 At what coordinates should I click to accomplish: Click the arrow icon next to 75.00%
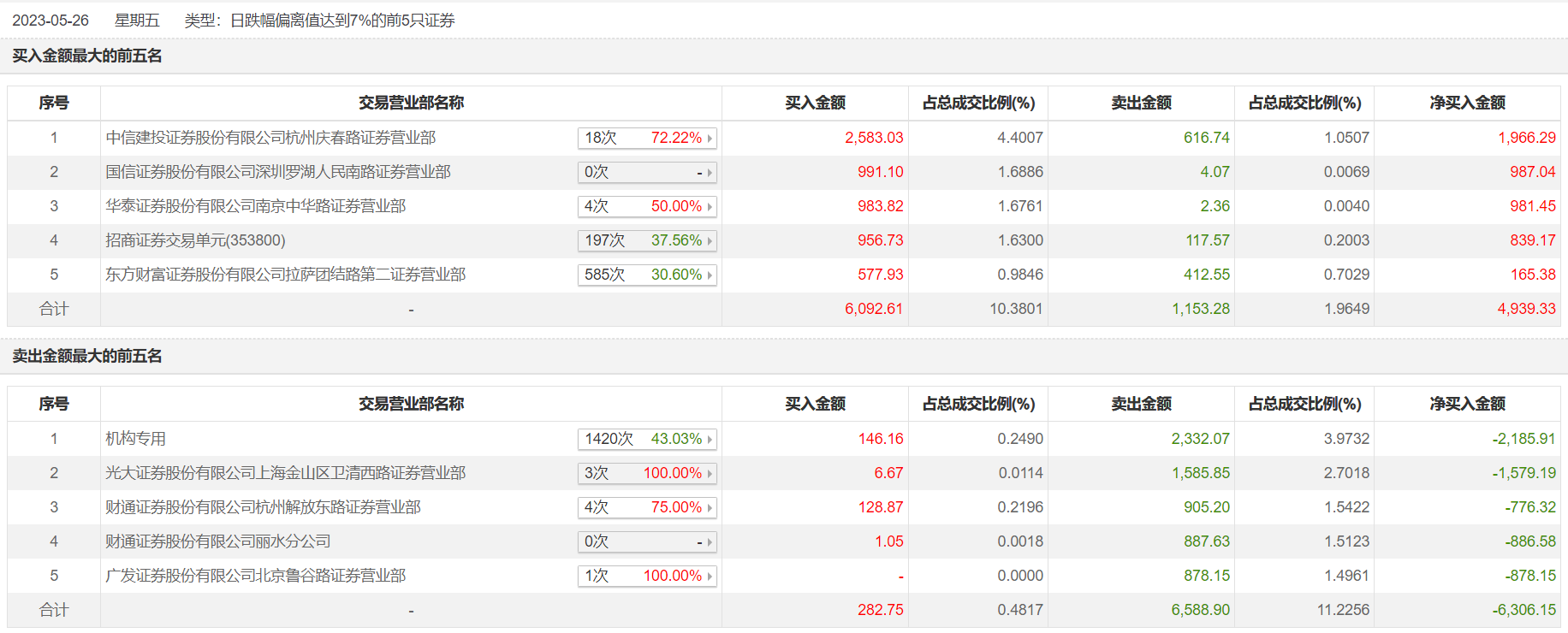tap(710, 508)
